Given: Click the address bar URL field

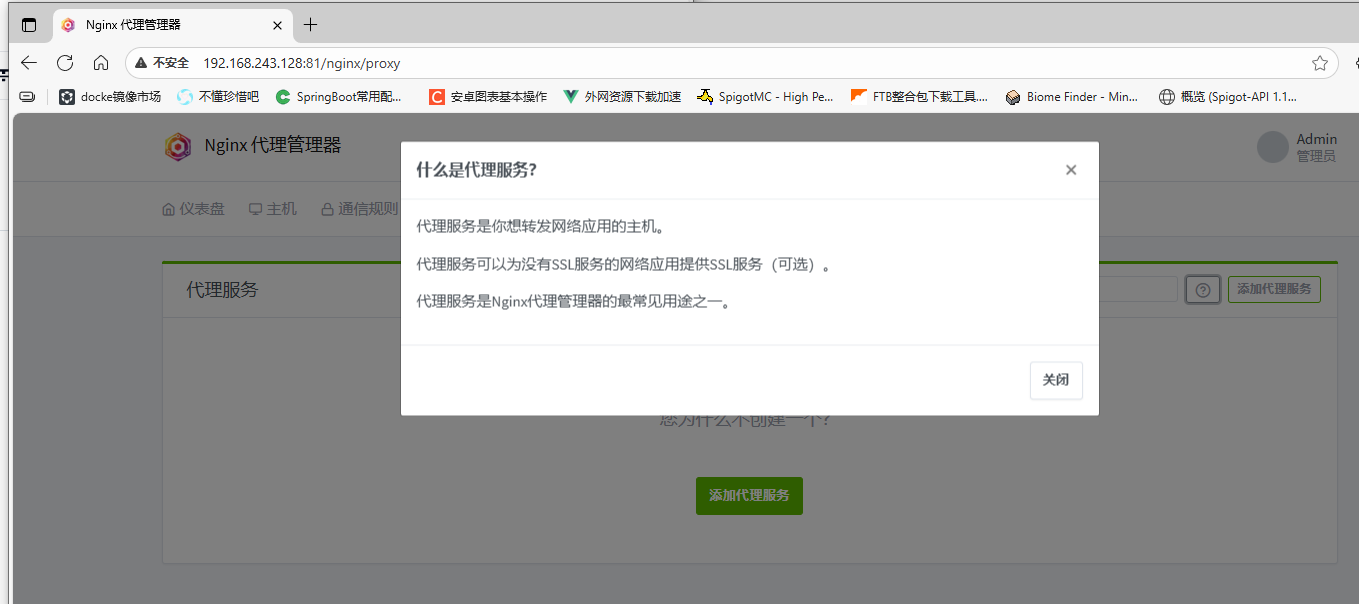Looking at the screenshot, I should click(x=700, y=63).
